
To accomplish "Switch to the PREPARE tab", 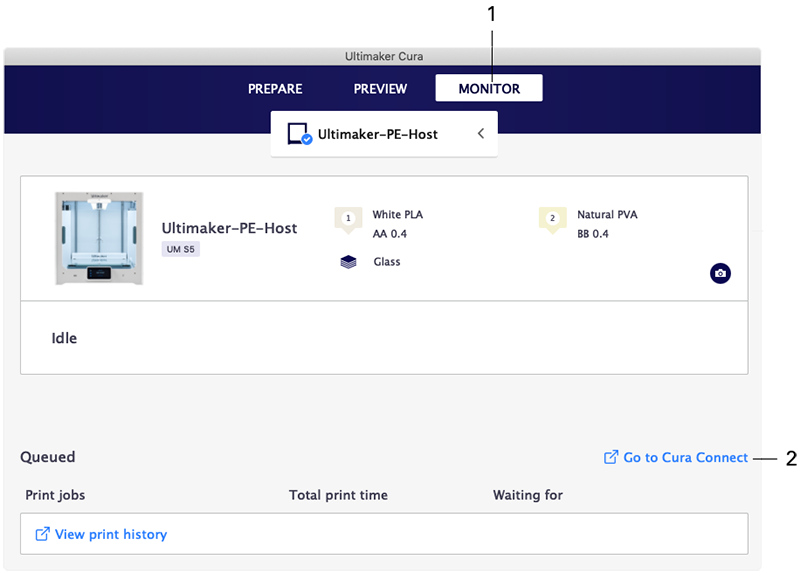I will pyautogui.click(x=275, y=89).
